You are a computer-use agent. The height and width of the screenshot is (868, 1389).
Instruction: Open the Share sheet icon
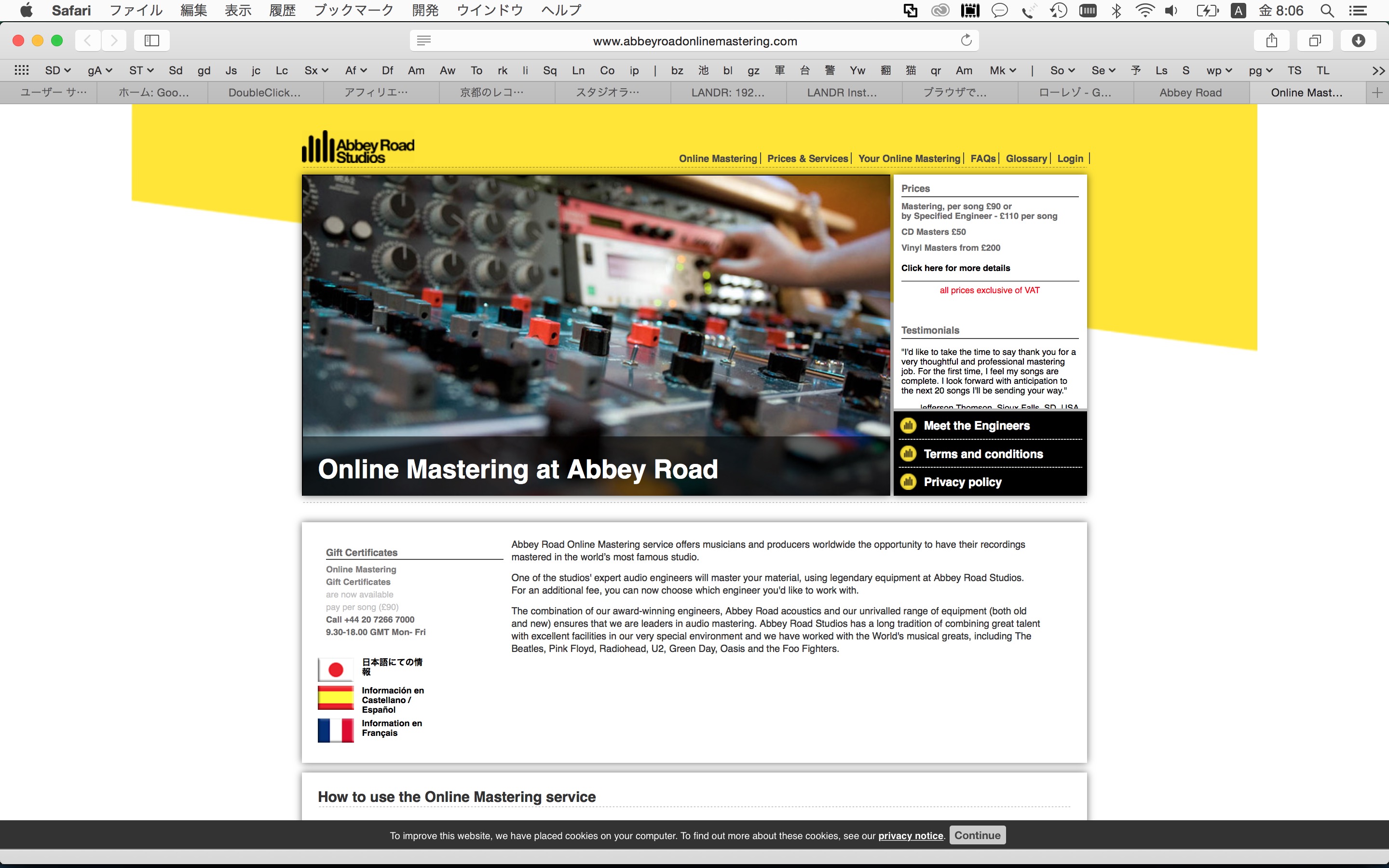pos(1272,40)
